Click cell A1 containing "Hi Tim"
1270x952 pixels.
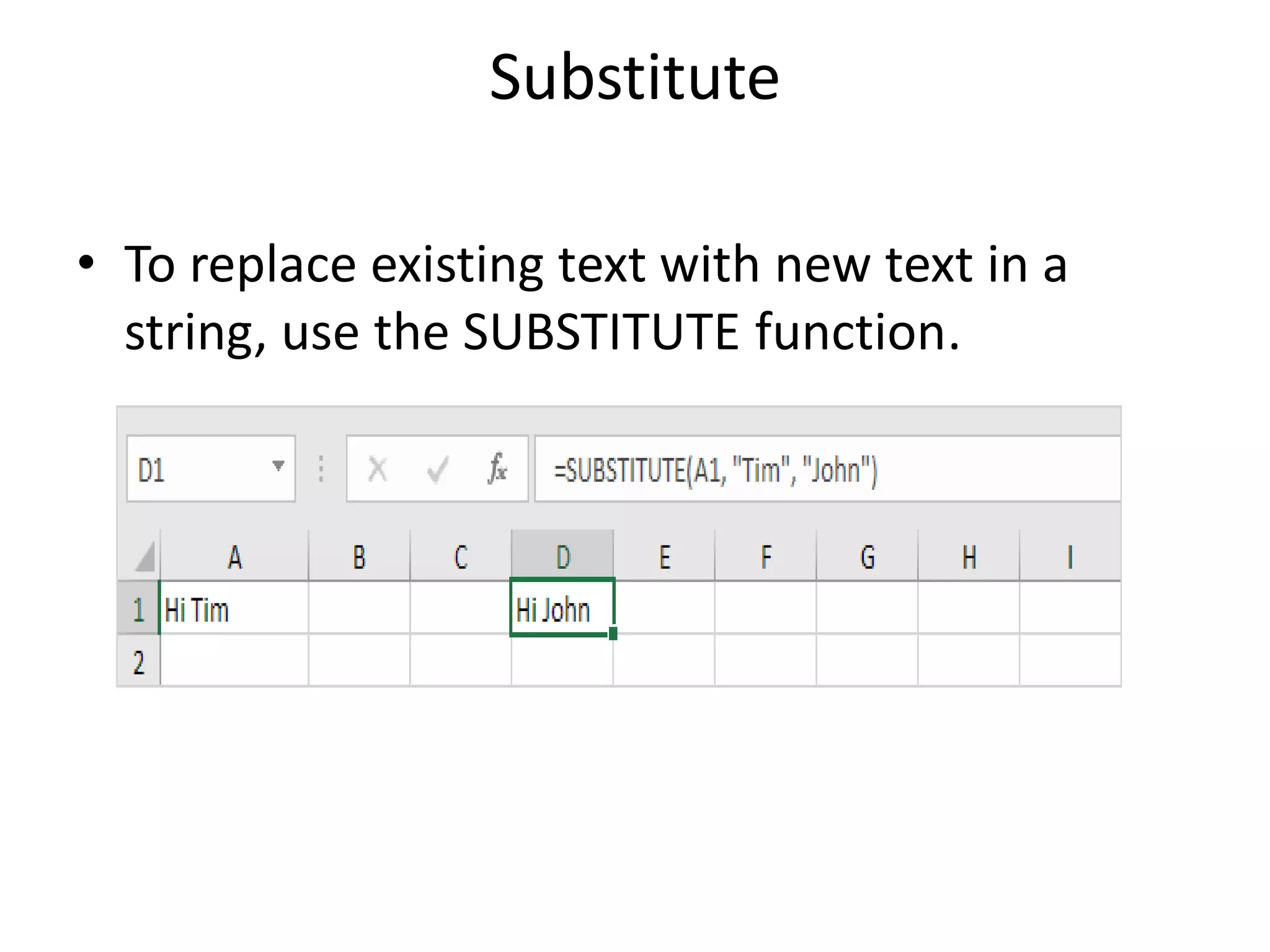pos(234,608)
